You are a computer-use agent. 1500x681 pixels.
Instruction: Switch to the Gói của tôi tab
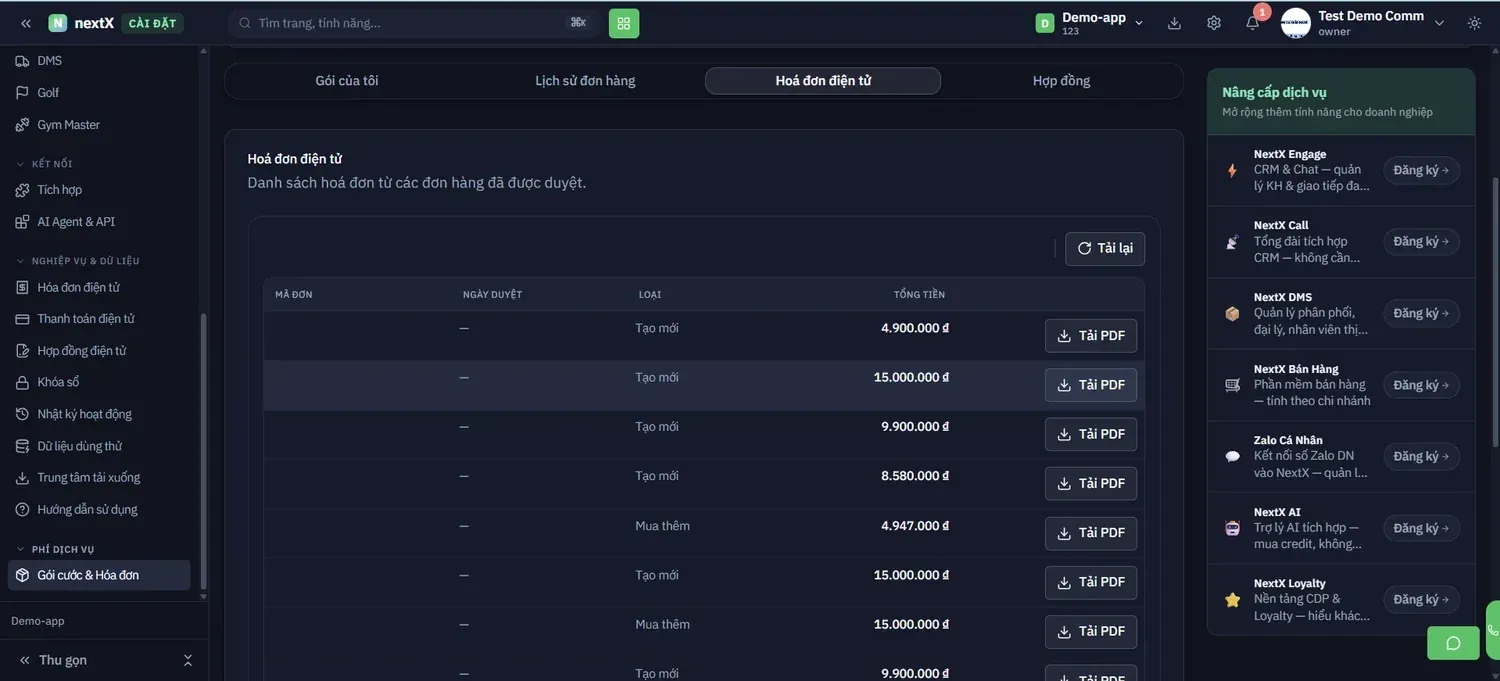click(x=347, y=81)
